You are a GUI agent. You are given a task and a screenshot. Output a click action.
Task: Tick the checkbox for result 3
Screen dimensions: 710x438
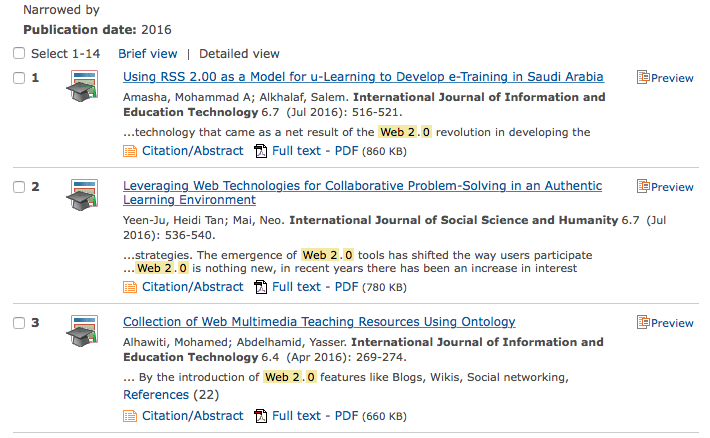pyautogui.click(x=19, y=323)
